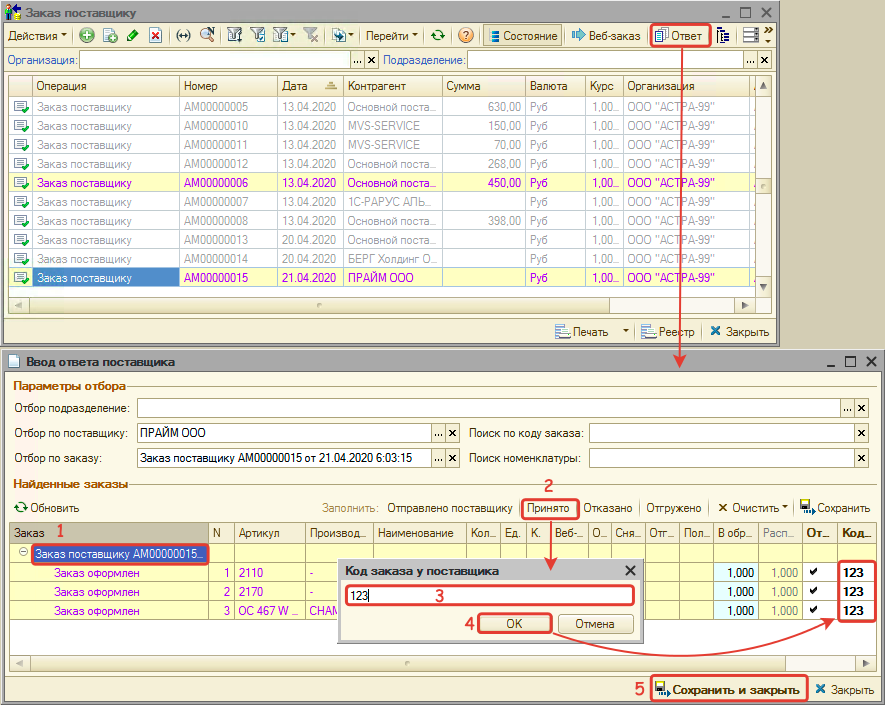Open the Отбор подразделение selection ellipsis
Viewport: 885px width, 705px height.
point(847,408)
